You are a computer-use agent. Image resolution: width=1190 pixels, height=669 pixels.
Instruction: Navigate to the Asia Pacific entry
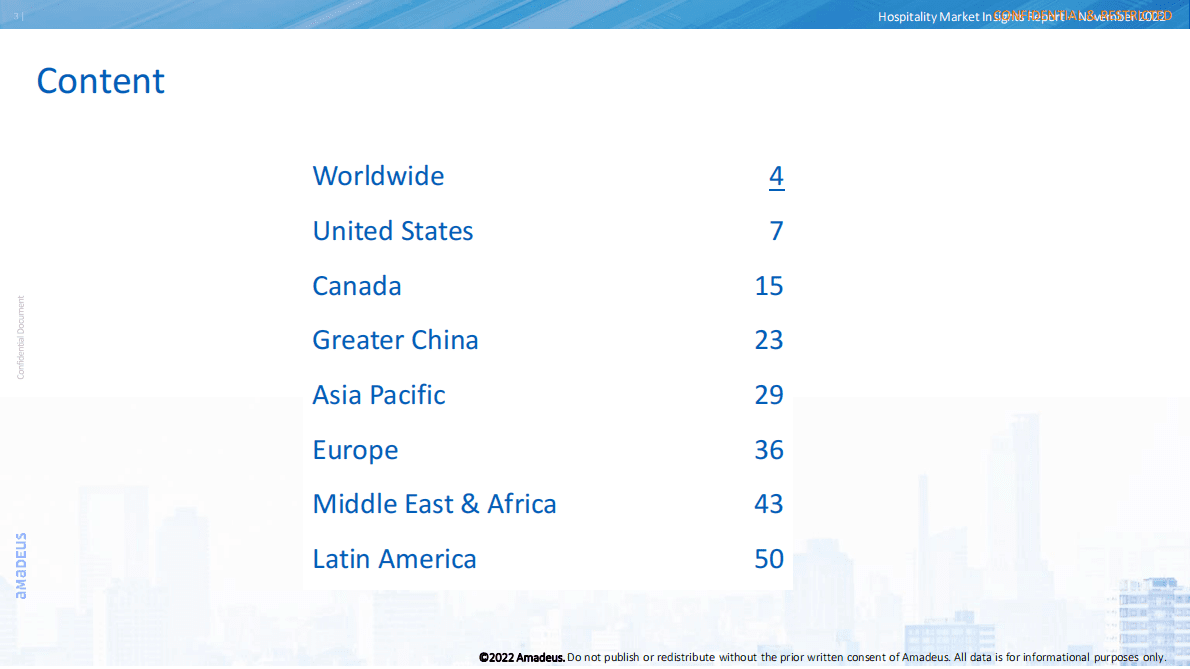[378, 395]
